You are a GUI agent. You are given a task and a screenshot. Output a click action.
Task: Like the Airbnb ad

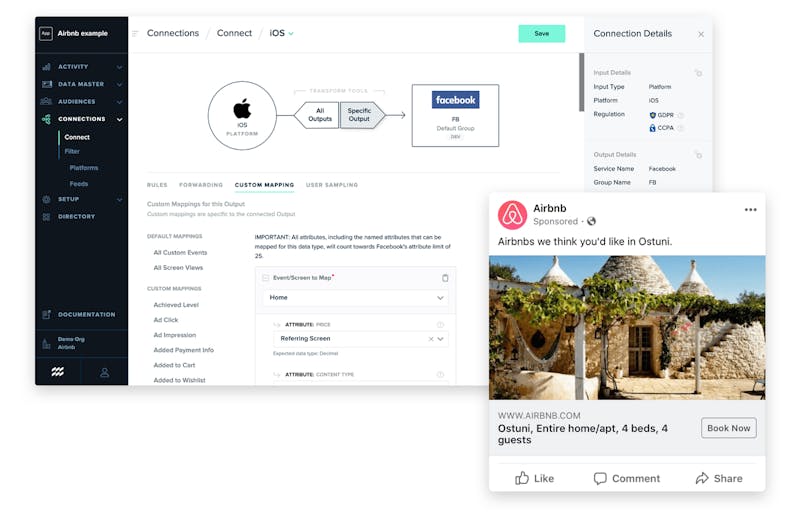pyautogui.click(x=534, y=478)
